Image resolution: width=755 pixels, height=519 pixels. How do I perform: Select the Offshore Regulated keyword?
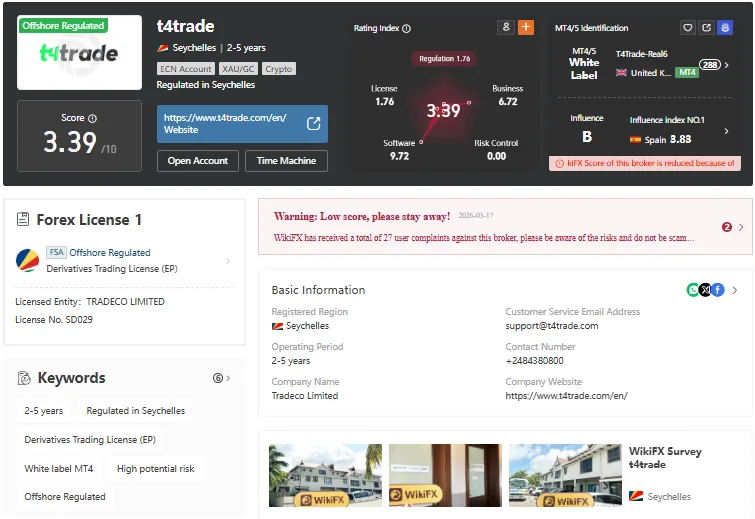[x=65, y=497]
